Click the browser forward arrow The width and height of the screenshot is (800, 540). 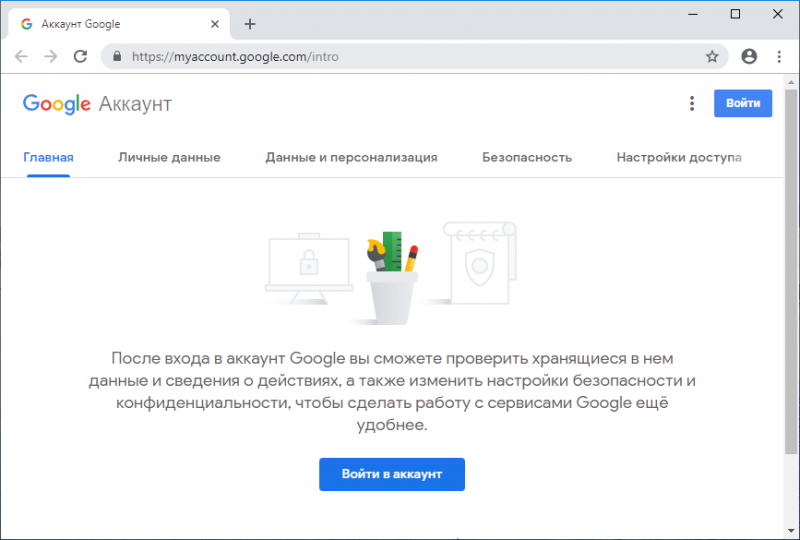[51, 56]
